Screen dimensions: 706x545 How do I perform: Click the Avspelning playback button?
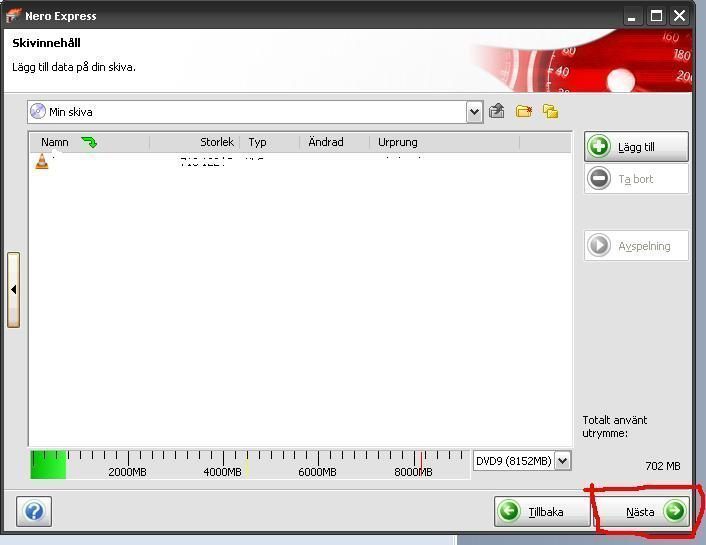(636, 245)
